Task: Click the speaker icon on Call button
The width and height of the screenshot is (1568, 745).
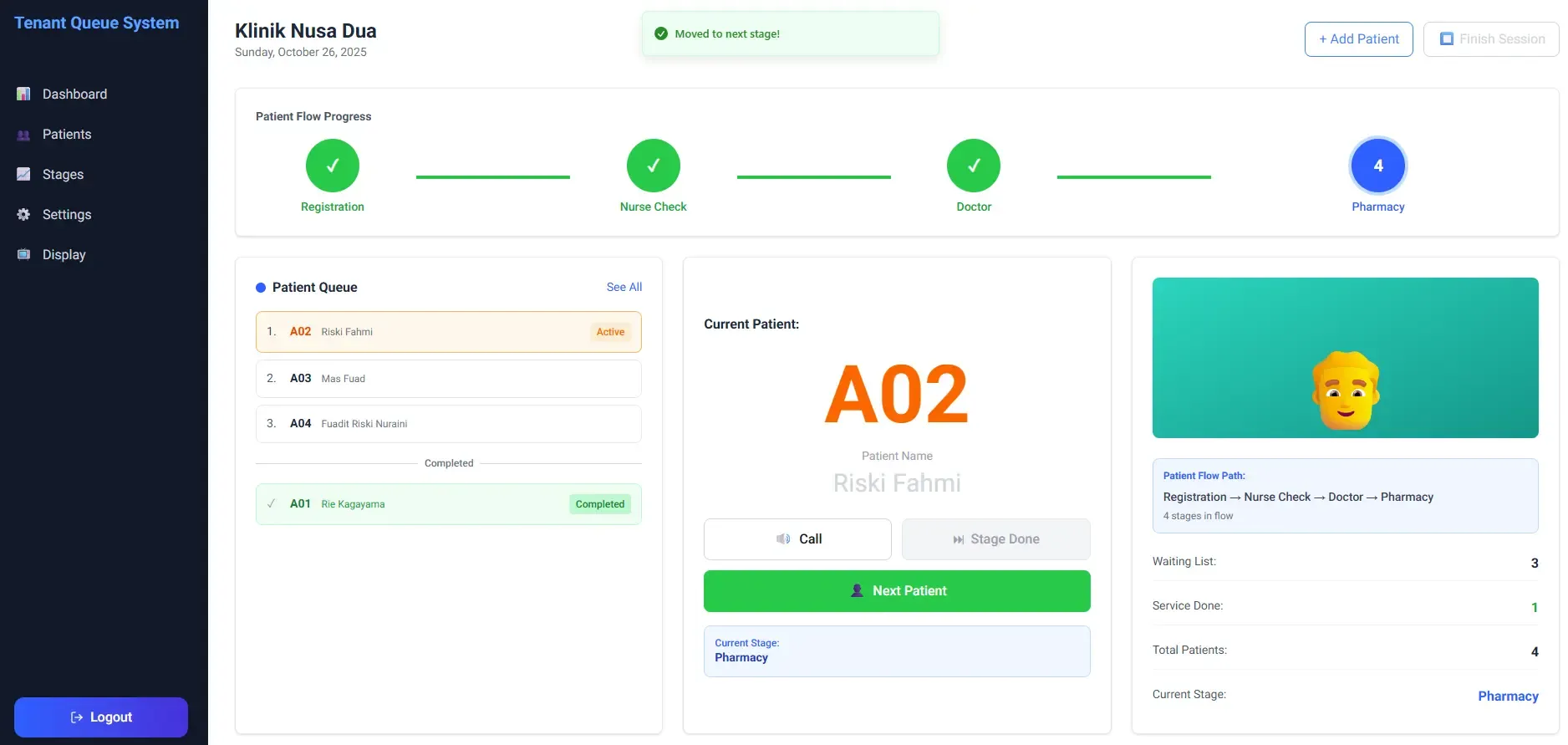Action: [782, 539]
